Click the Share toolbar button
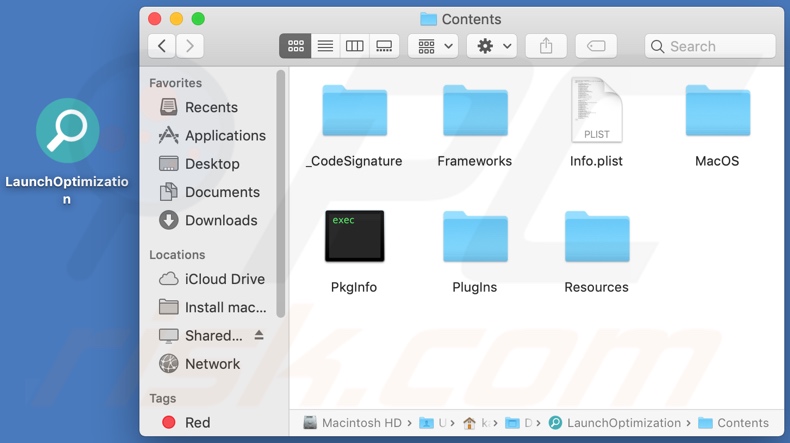 (x=546, y=46)
